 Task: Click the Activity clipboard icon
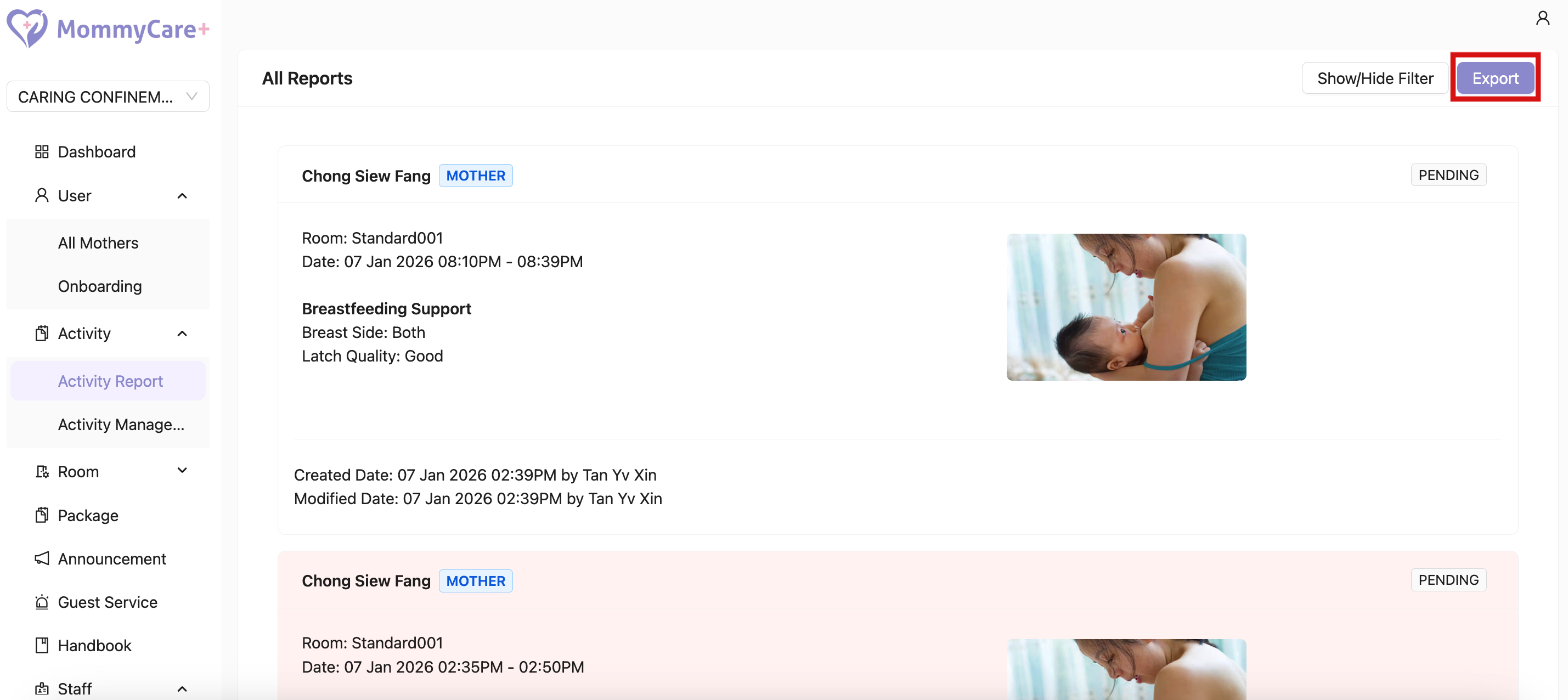42,334
